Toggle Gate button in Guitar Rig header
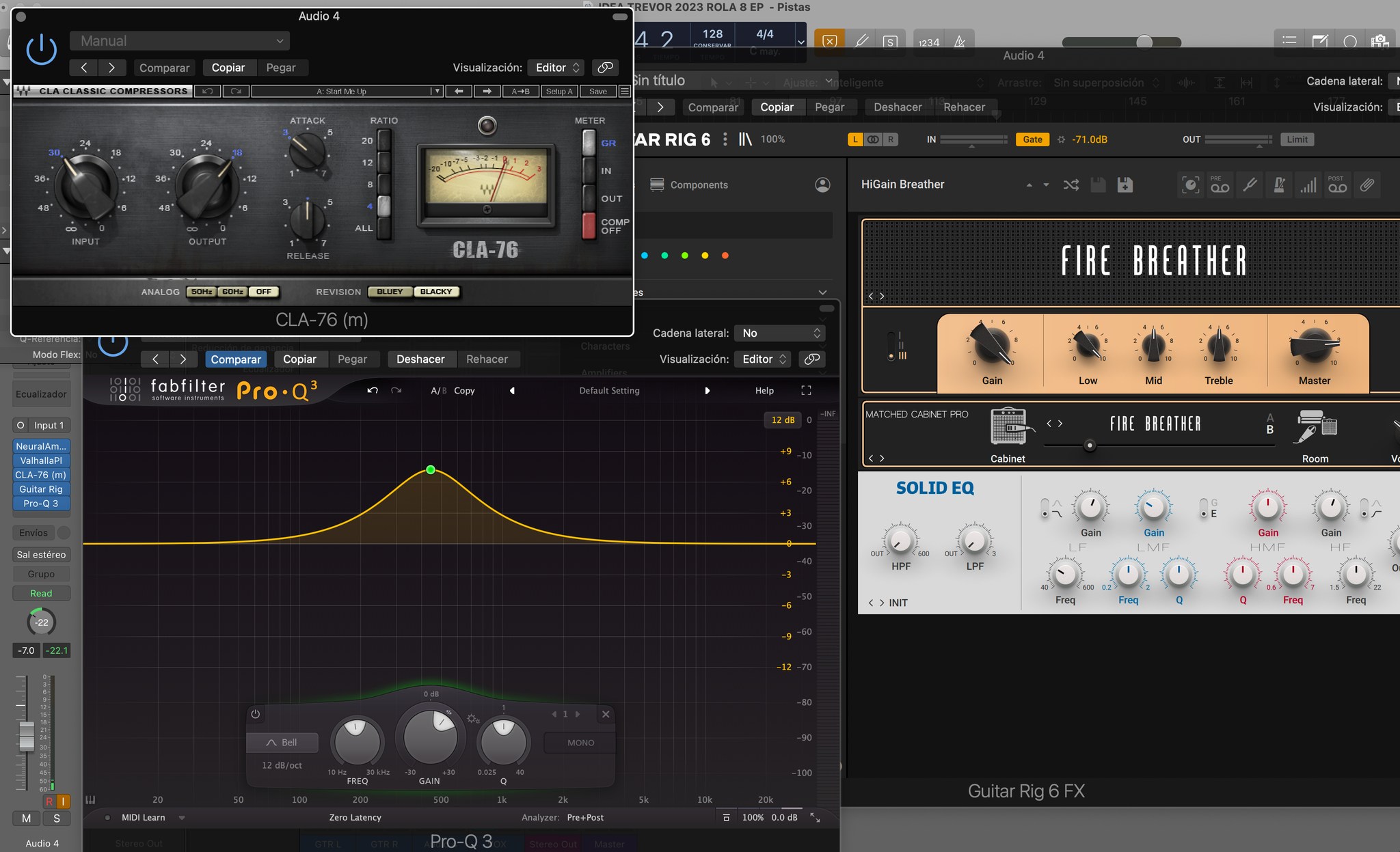 (x=1032, y=139)
